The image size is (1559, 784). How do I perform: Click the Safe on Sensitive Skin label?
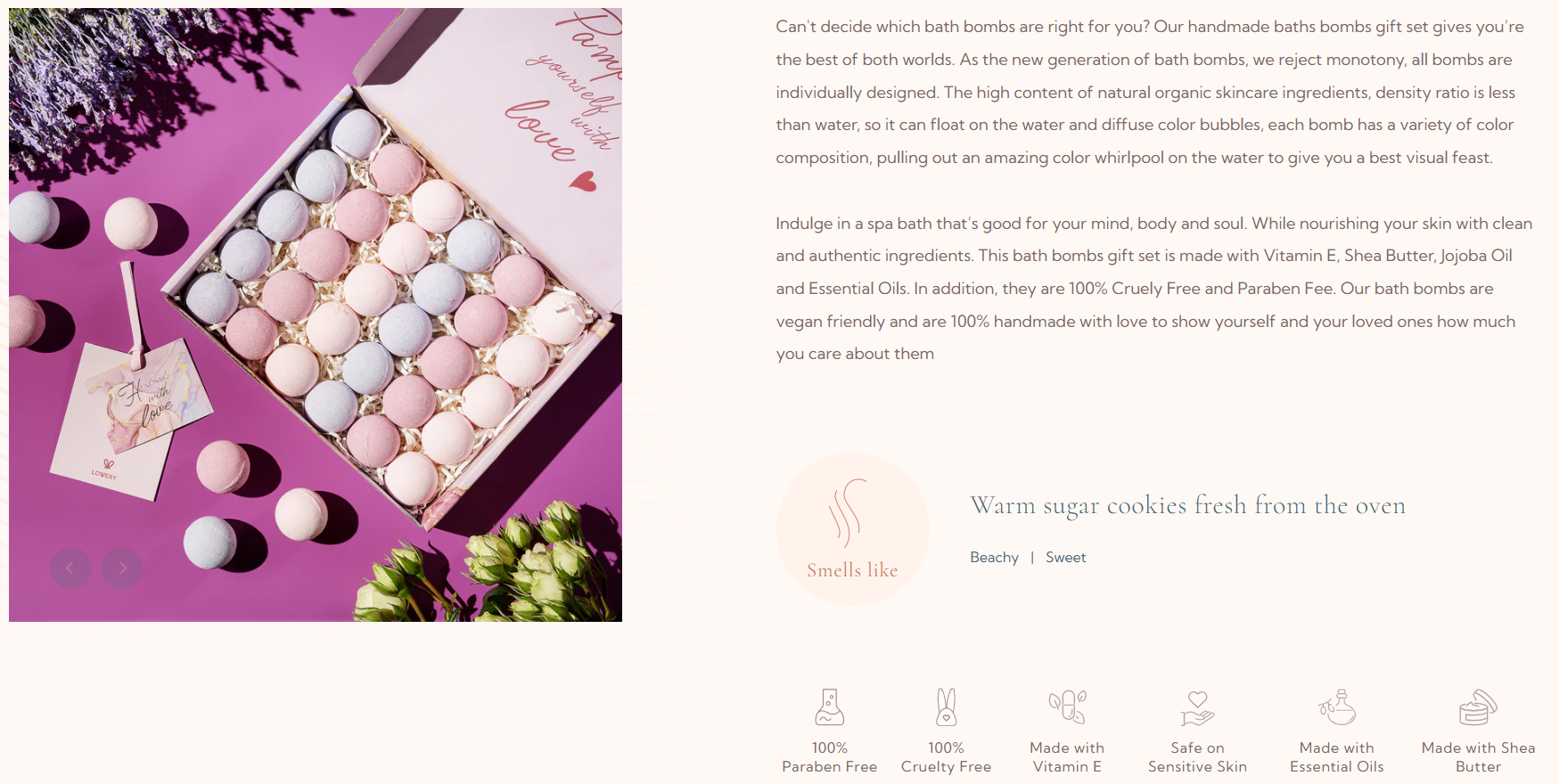1197,757
